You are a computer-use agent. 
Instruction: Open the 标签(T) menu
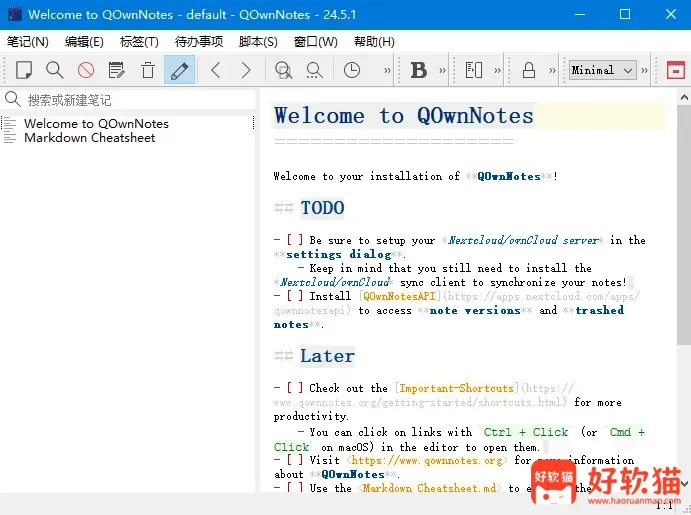(139, 42)
